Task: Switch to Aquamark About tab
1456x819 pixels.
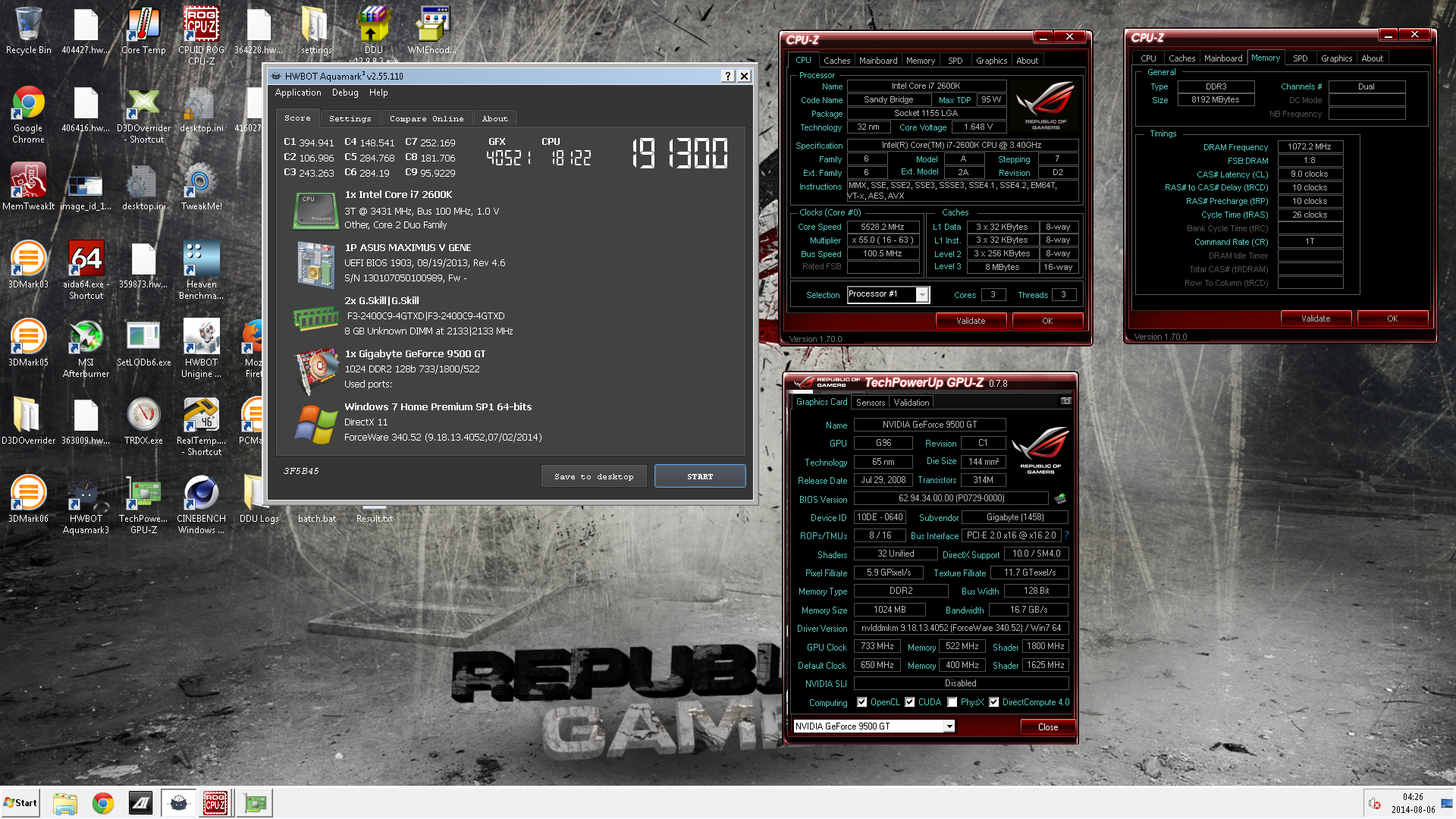Action: 495,119
